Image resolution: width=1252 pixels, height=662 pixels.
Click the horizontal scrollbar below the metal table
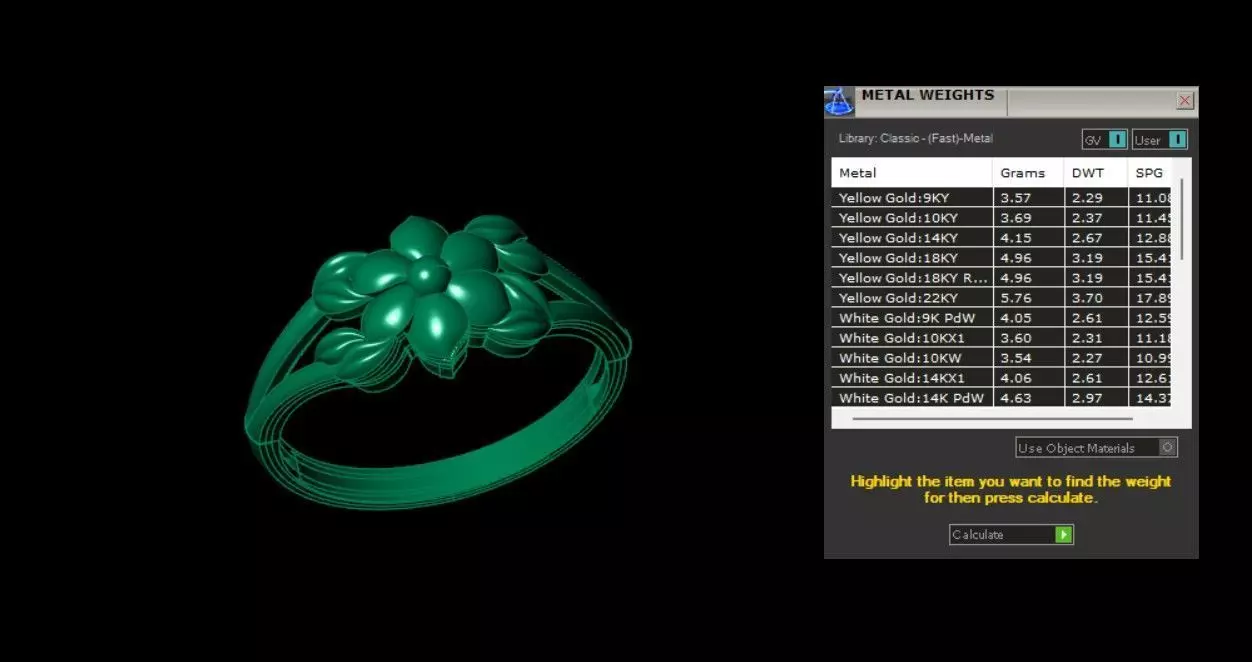[992, 419]
